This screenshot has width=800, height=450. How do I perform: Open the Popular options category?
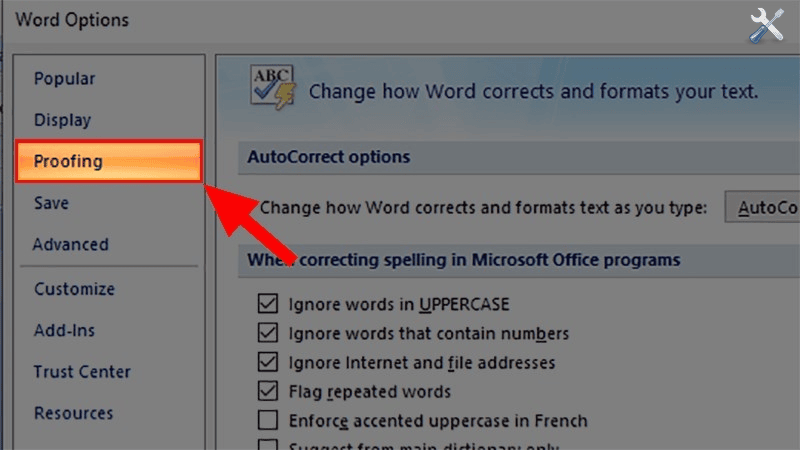pyautogui.click(x=64, y=79)
